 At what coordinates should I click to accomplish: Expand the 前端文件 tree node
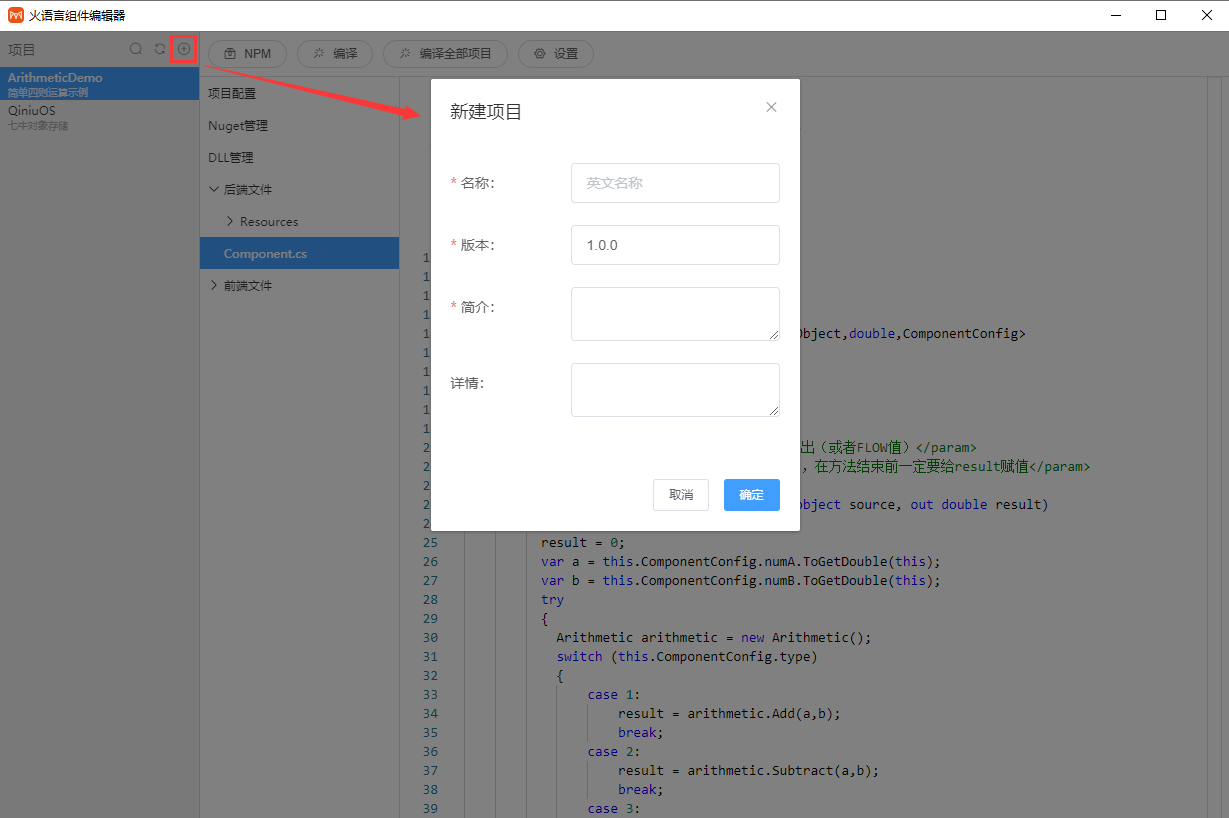pos(214,285)
